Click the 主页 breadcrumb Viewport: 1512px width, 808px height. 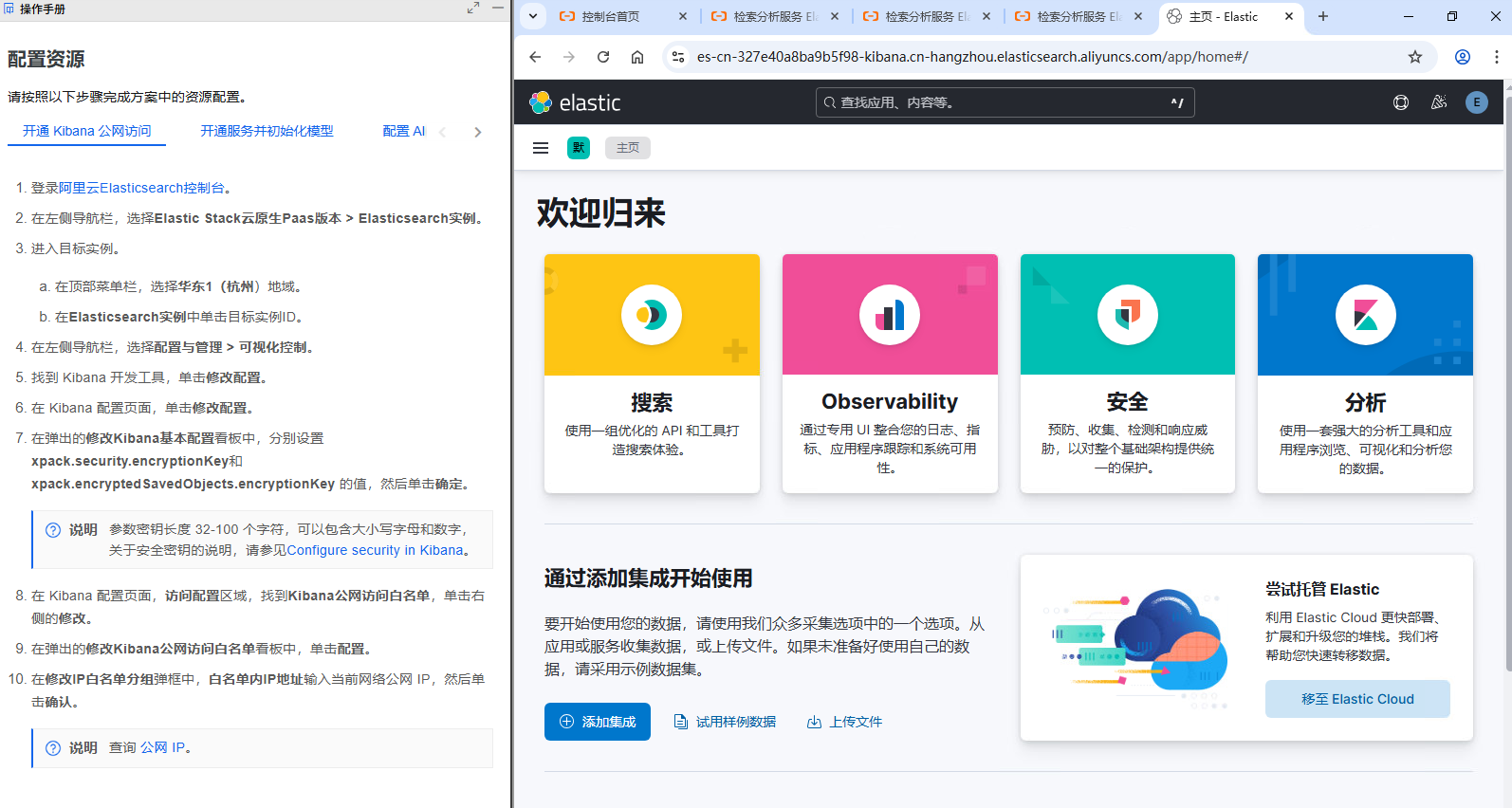coord(628,148)
